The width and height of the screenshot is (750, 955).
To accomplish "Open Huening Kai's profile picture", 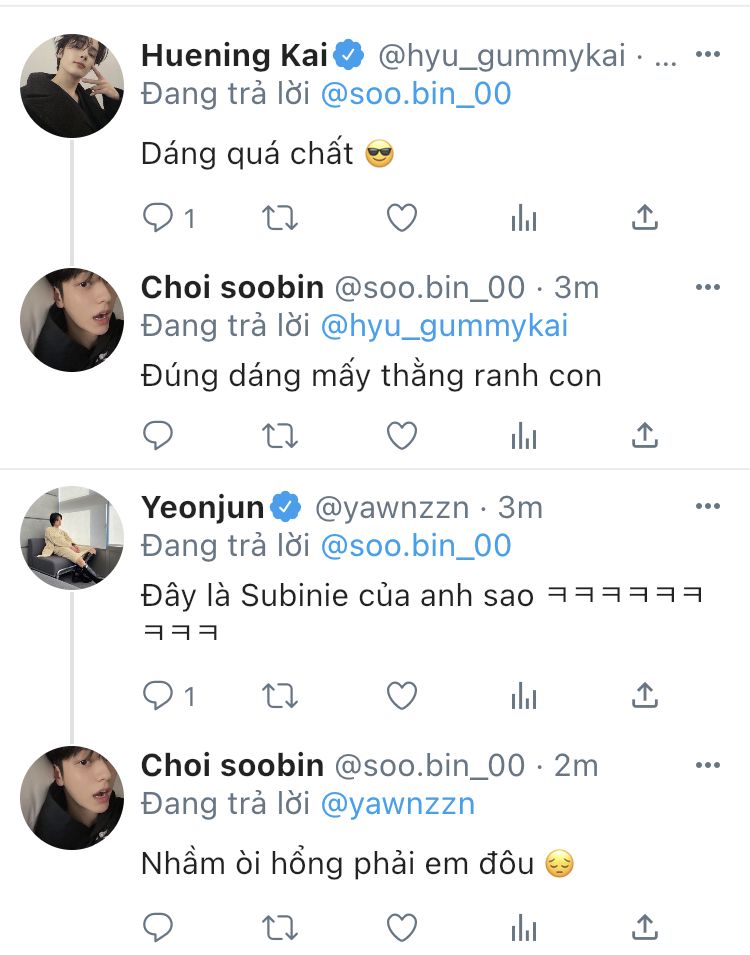I will tap(72, 85).
